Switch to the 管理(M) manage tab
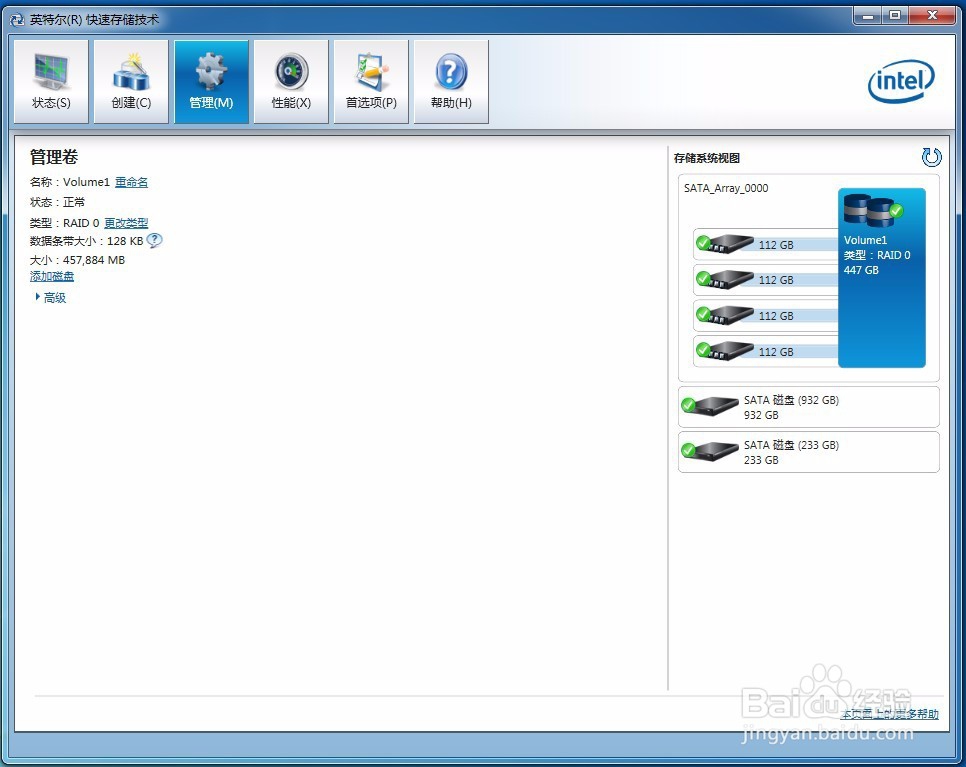 click(211, 82)
